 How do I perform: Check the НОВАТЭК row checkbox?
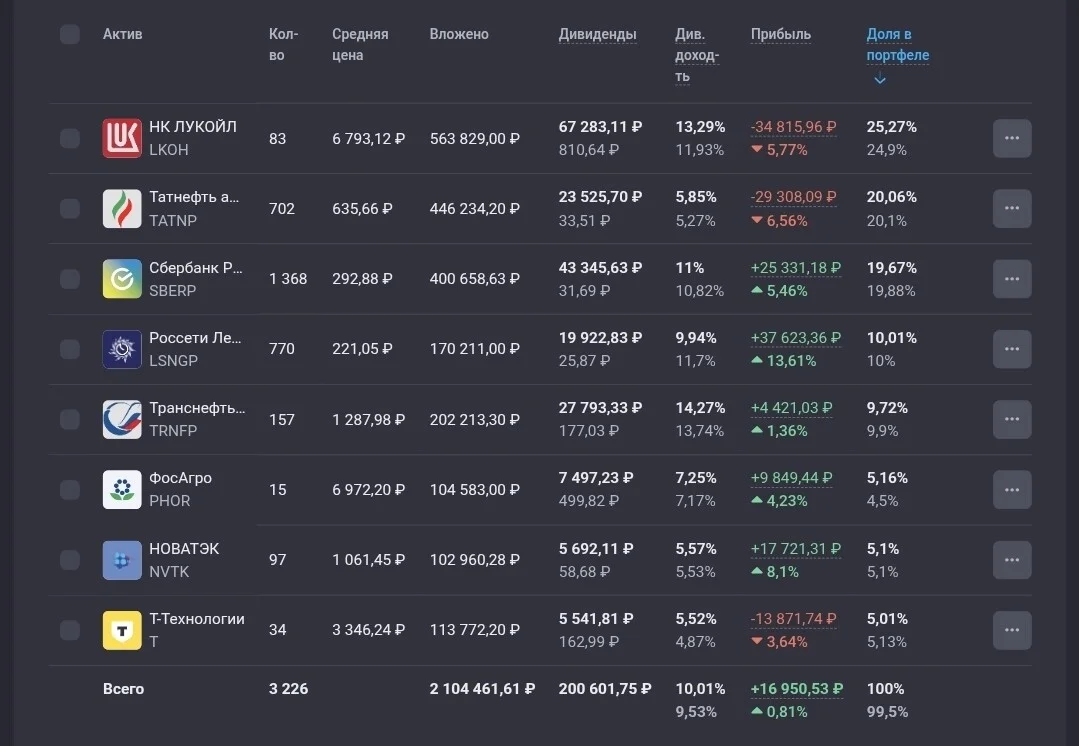[x=70, y=560]
